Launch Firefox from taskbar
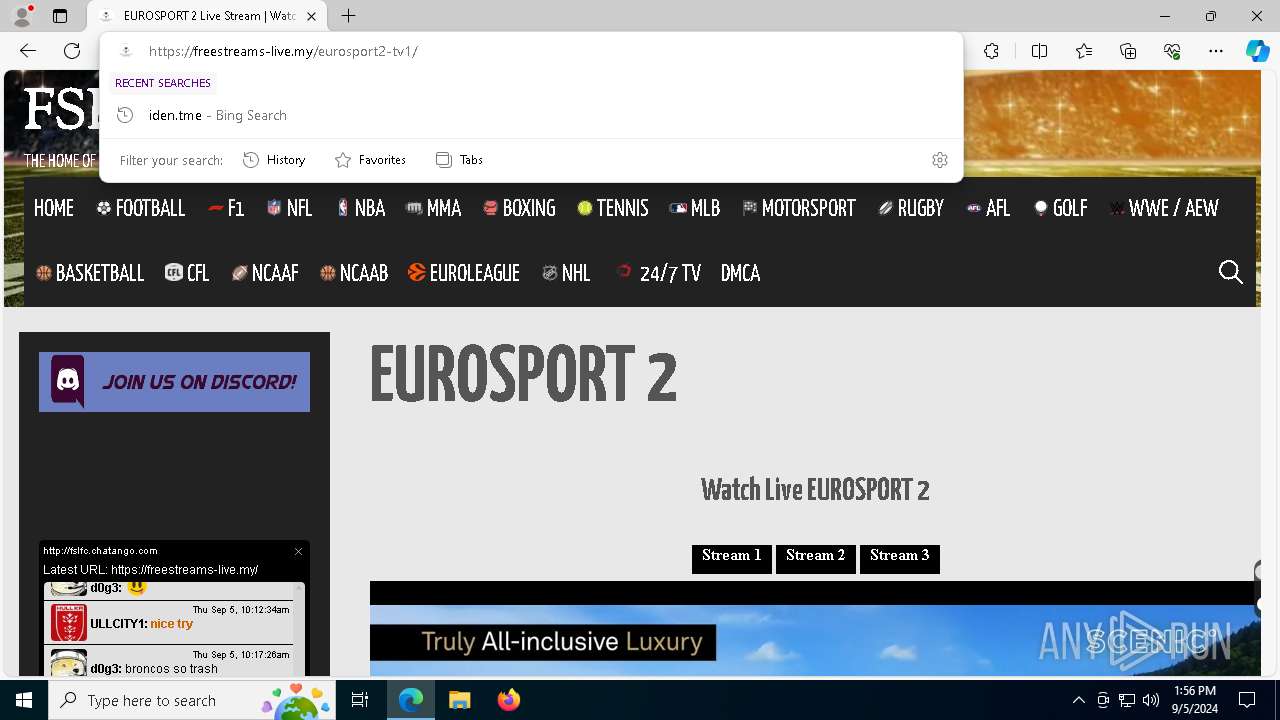 pos(508,700)
